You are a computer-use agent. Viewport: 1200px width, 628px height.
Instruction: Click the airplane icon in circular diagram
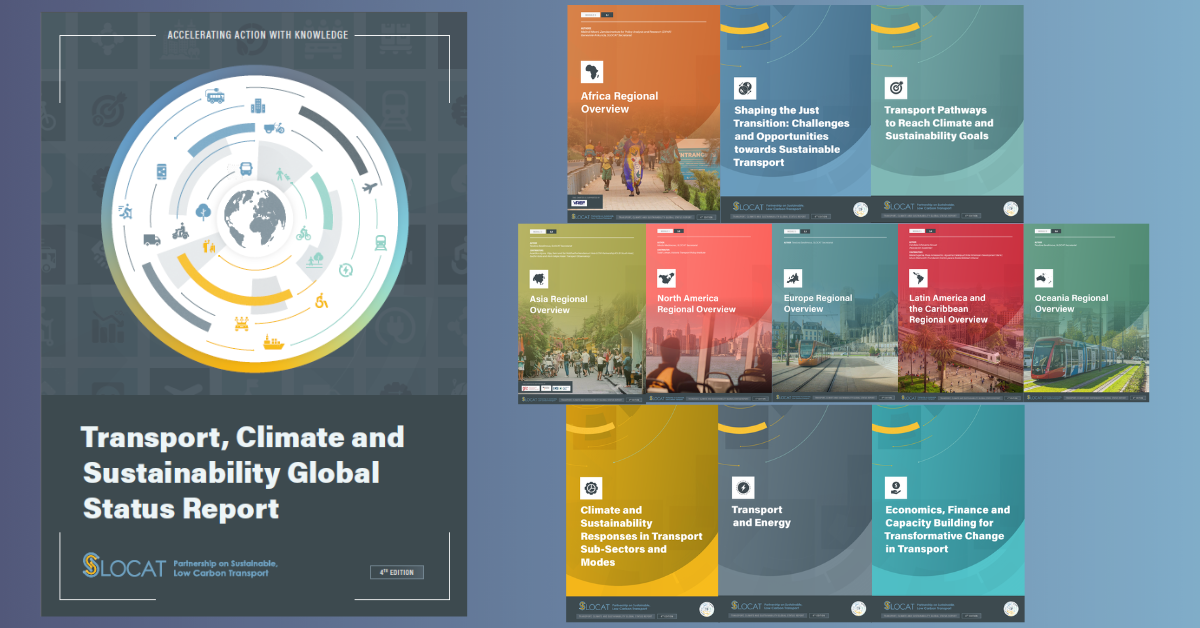pos(369,188)
